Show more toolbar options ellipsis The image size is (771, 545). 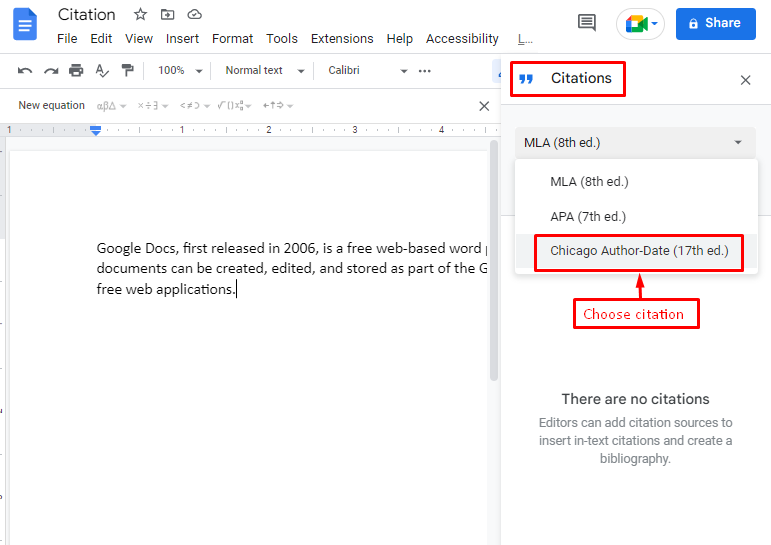[x=425, y=71]
